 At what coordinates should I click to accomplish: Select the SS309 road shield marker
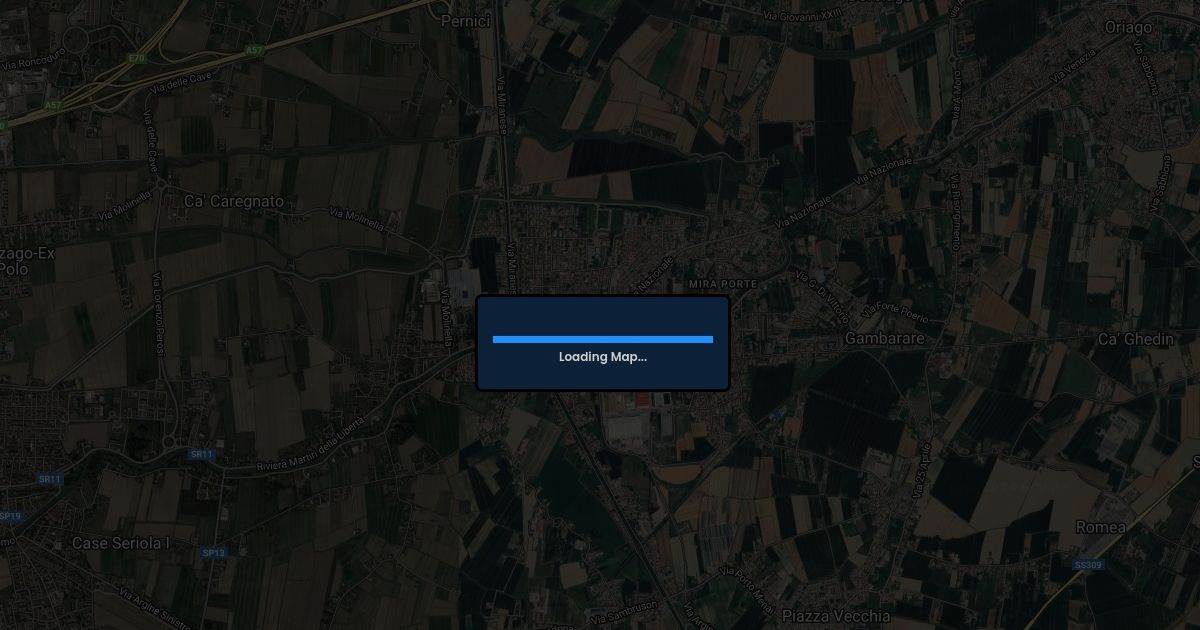click(1088, 565)
